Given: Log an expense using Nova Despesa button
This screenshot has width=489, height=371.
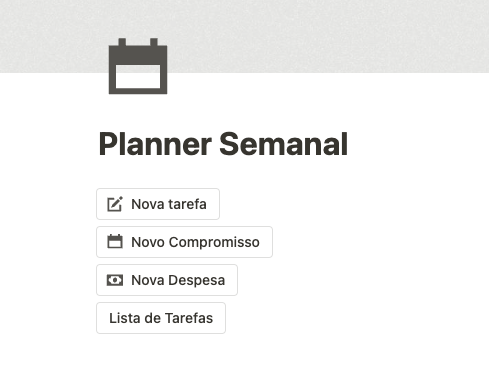Looking at the screenshot, I should point(167,280).
